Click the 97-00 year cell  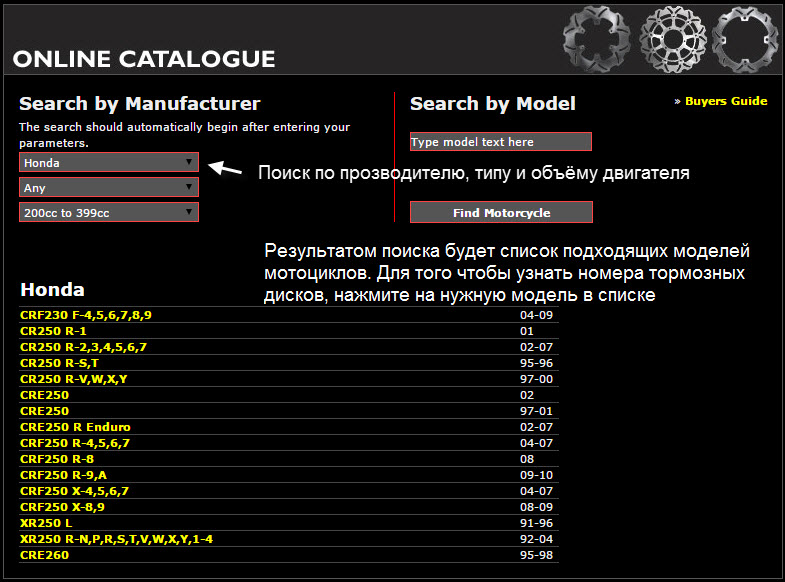[536, 379]
